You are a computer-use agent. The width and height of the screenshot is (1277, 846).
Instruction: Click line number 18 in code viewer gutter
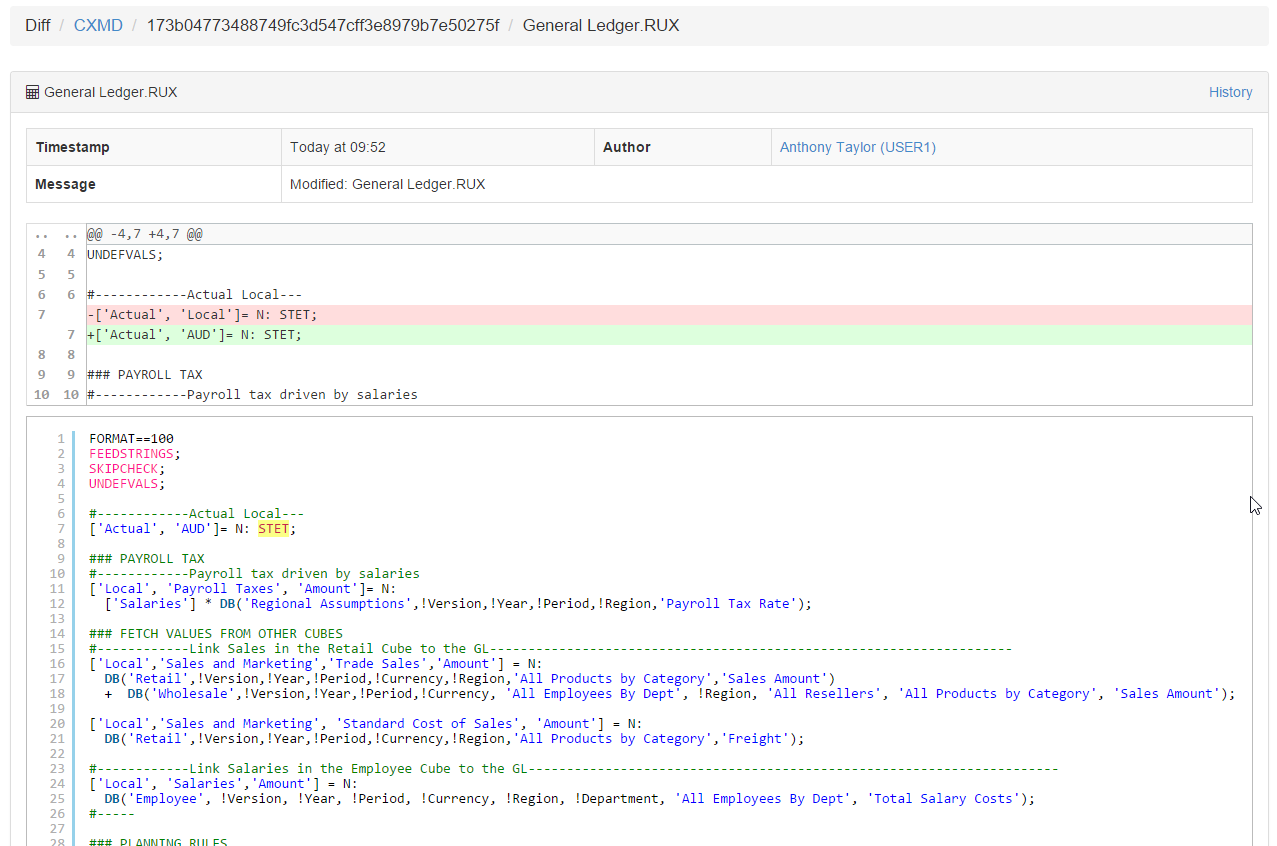coord(58,693)
